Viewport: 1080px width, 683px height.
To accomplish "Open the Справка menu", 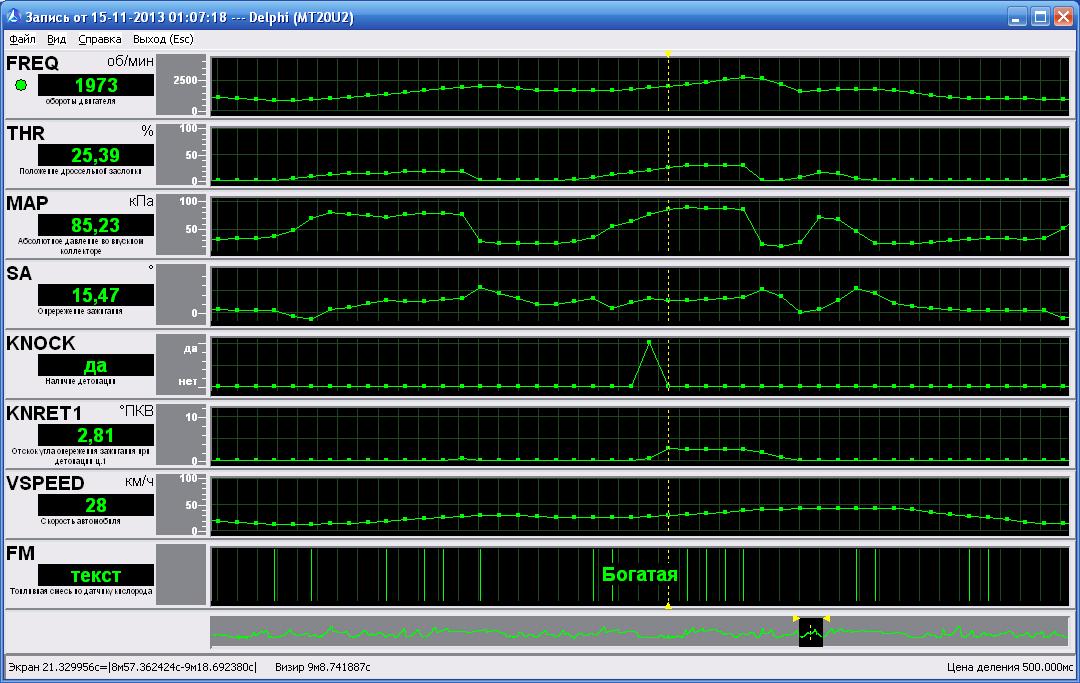I will pyautogui.click(x=100, y=39).
